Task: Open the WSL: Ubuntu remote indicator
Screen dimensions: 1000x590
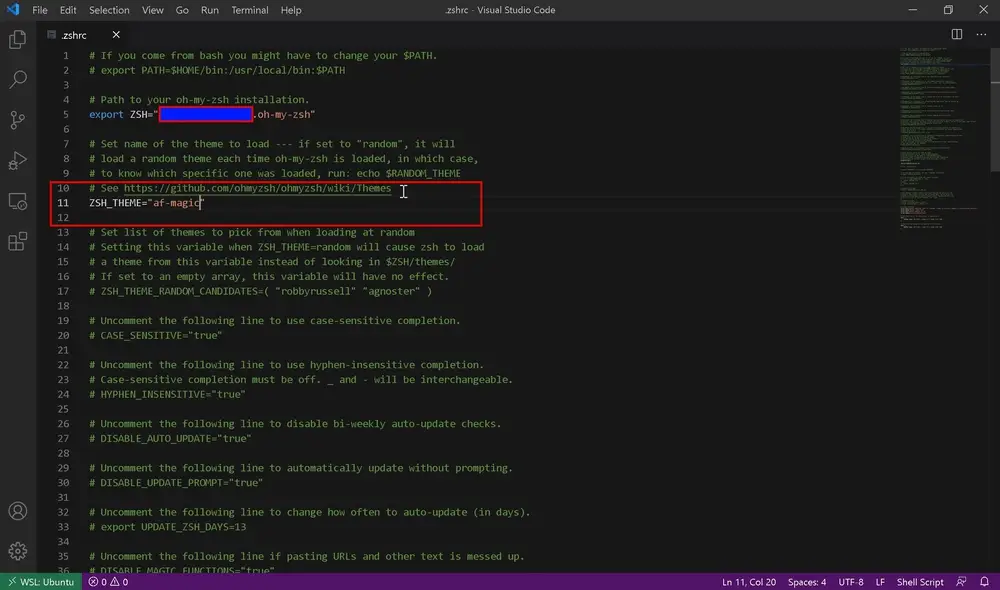Action: [x=41, y=582]
